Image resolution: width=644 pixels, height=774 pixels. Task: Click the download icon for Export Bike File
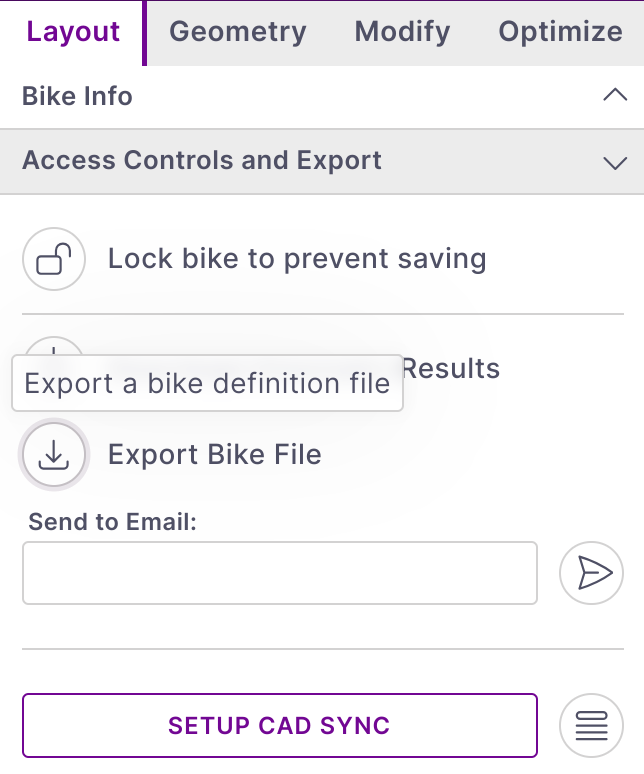[x=54, y=456]
